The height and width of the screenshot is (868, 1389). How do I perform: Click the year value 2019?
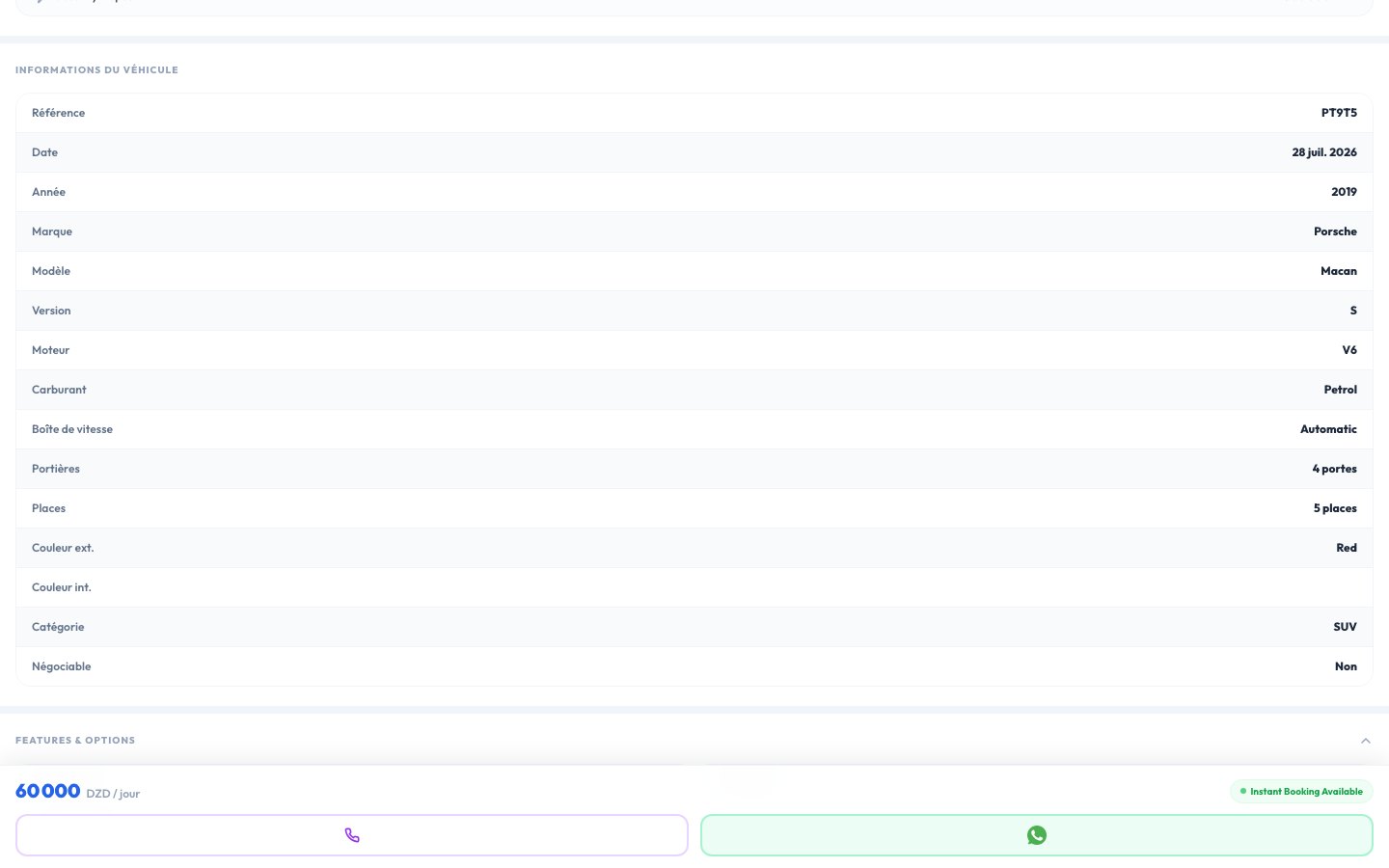pyautogui.click(x=1344, y=192)
